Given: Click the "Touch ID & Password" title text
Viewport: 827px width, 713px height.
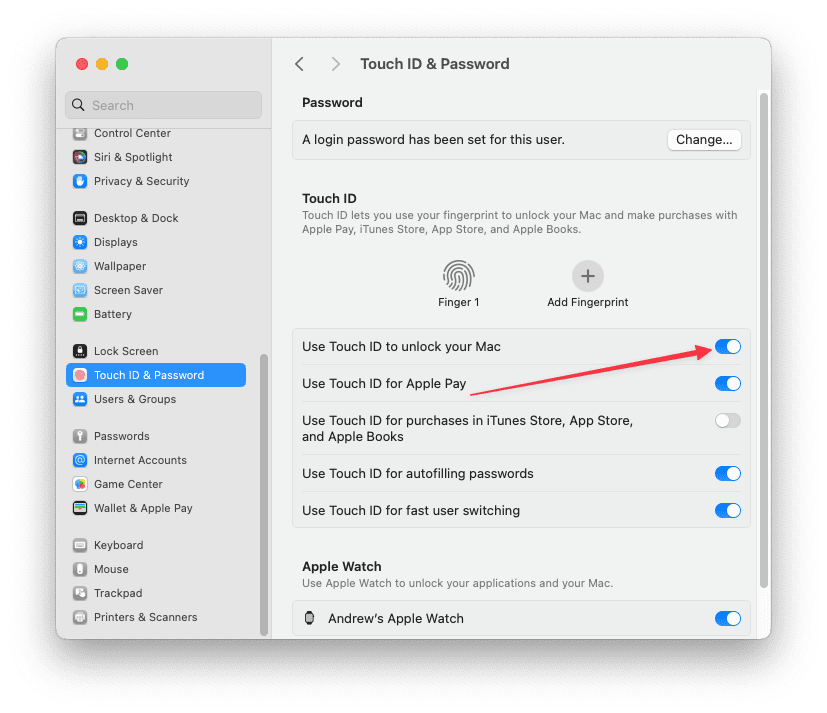Looking at the screenshot, I should coord(435,64).
